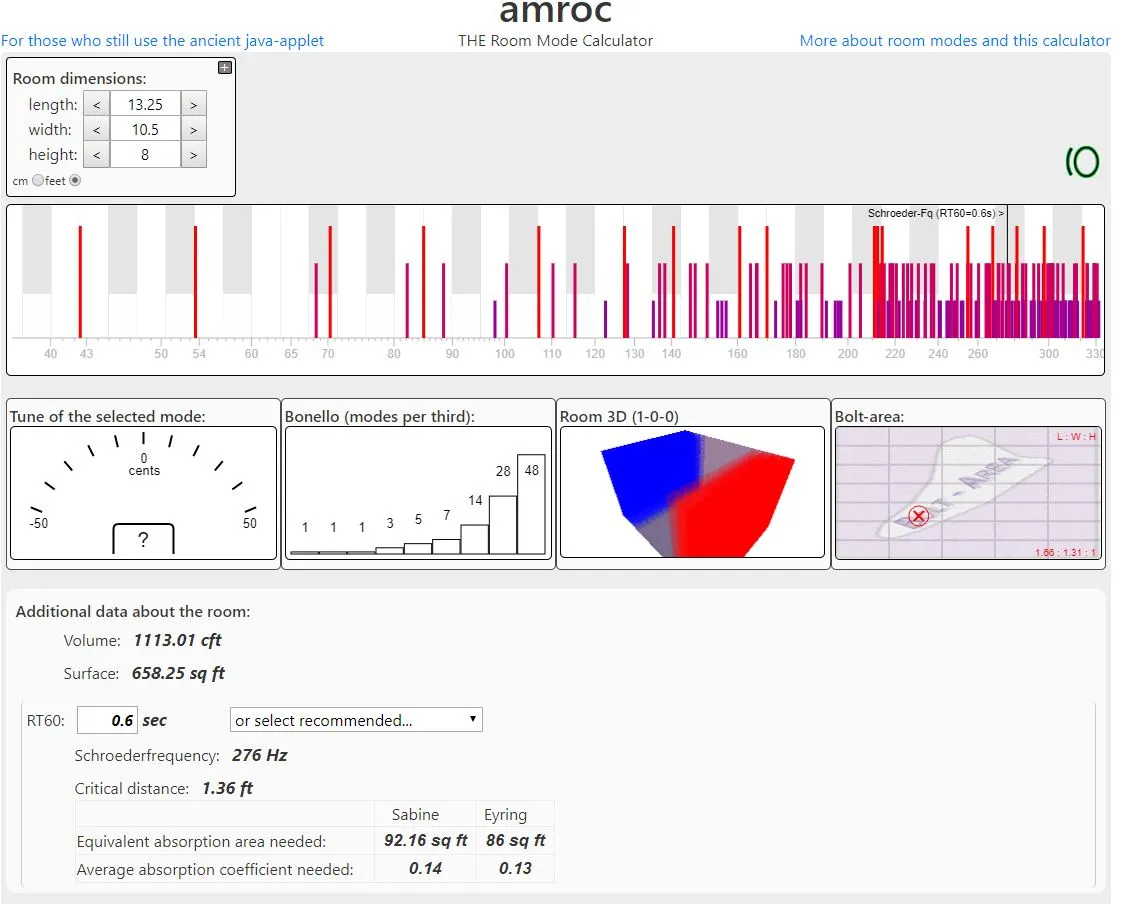Decrease the room height value
Viewport: 1122px width, 904px height.
click(96, 154)
